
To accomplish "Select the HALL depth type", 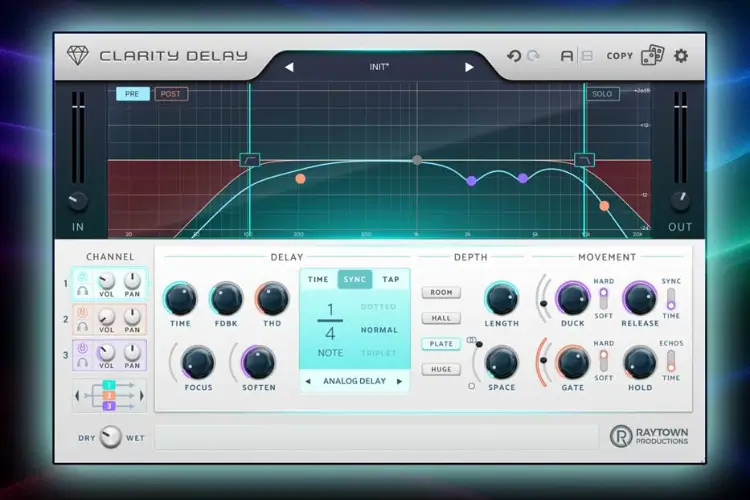I will point(441,318).
